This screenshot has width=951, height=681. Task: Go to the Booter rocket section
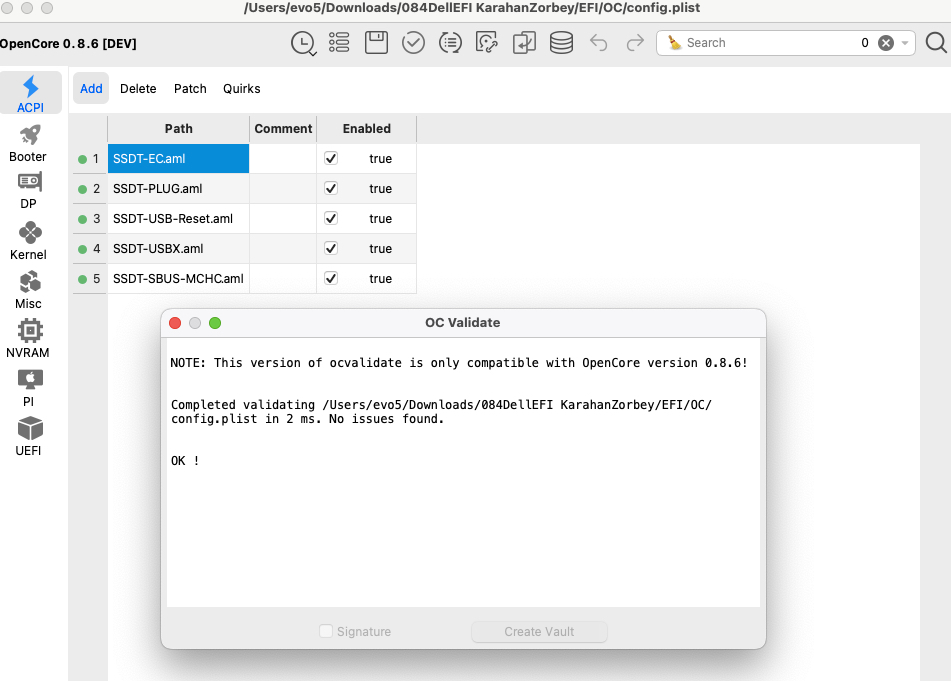pos(29,143)
